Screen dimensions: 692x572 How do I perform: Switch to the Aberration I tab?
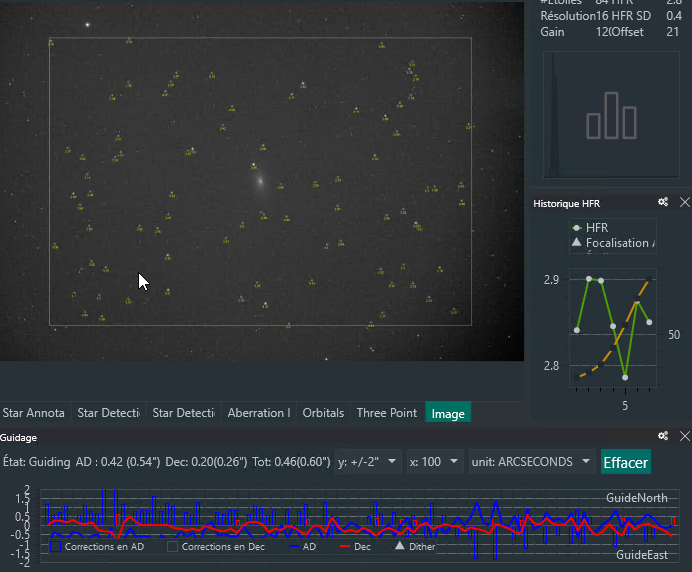259,413
